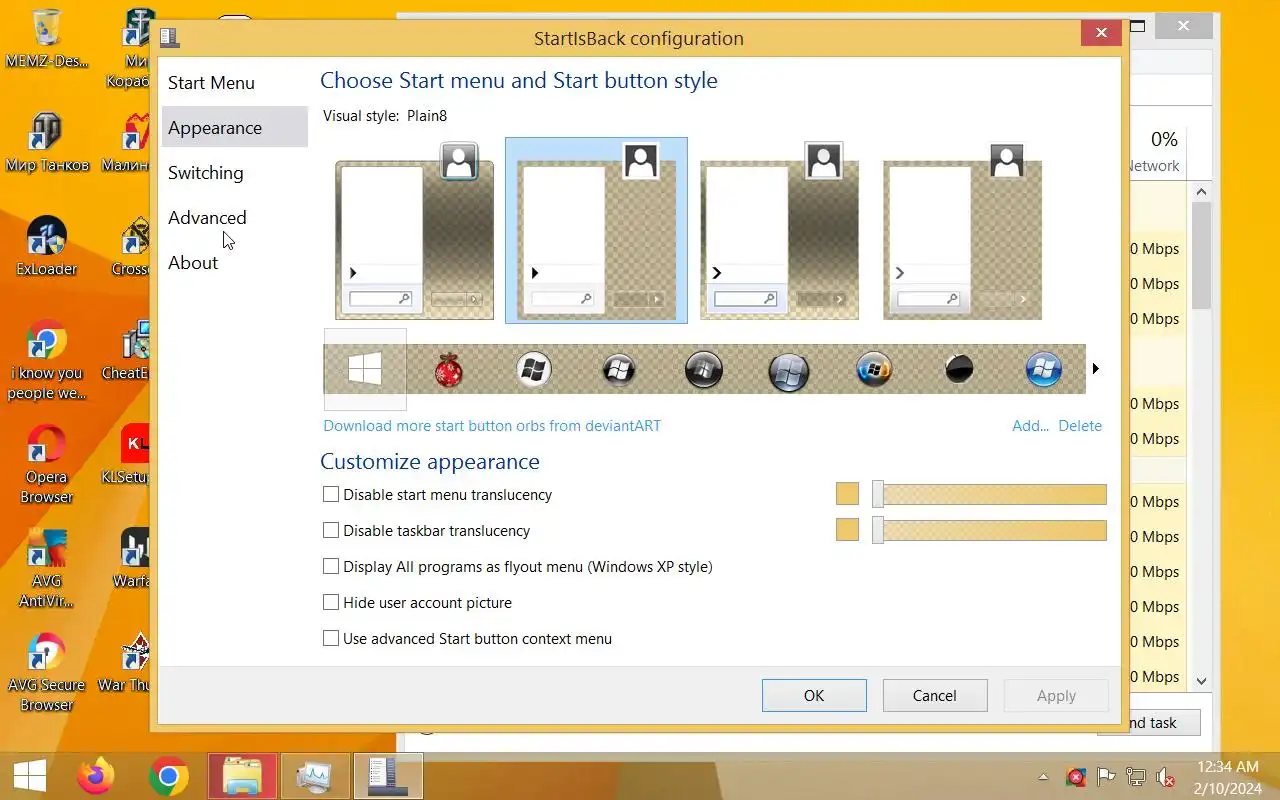Screen dimensions: 1280x800
Task: Enable Disable taskbar translucency checkbox
Action: coord(331,530)
